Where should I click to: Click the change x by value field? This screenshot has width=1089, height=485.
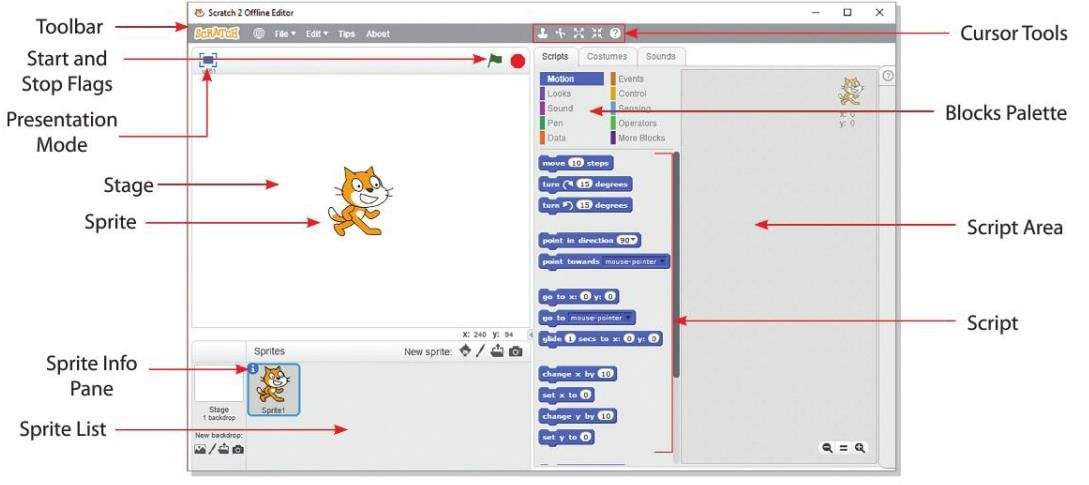tap(606, 374)
